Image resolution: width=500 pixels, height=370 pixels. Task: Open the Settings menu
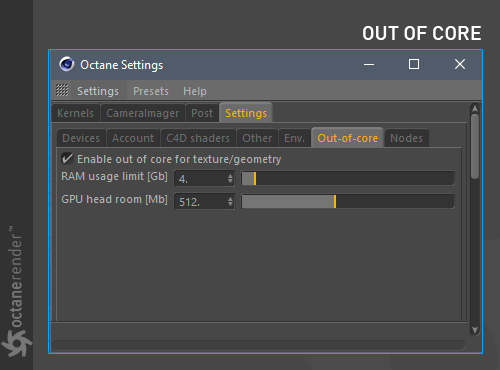(x=98, y=91)
